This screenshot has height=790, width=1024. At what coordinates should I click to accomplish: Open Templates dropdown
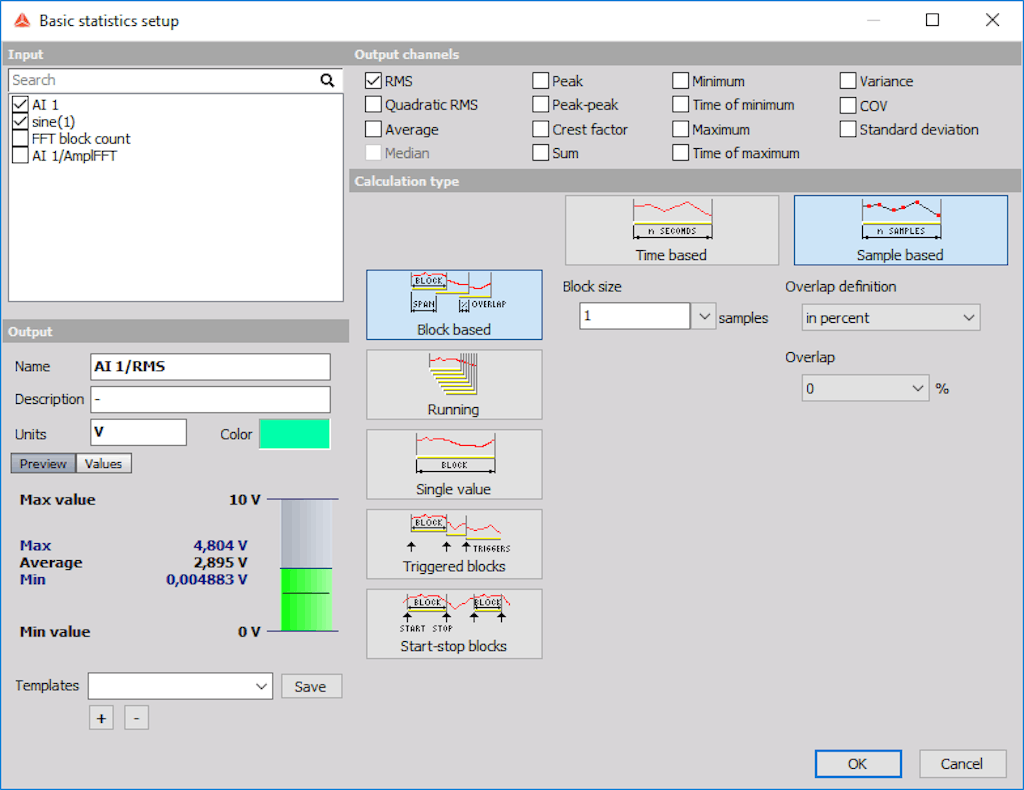click(180, 686)
